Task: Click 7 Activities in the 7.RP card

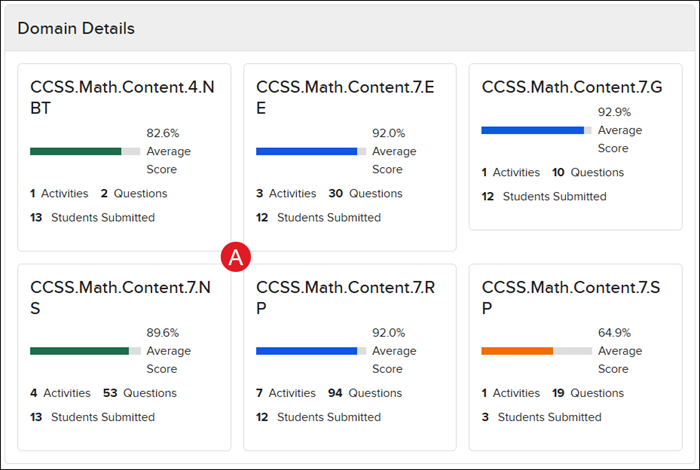Action: [x=286, y=393]
